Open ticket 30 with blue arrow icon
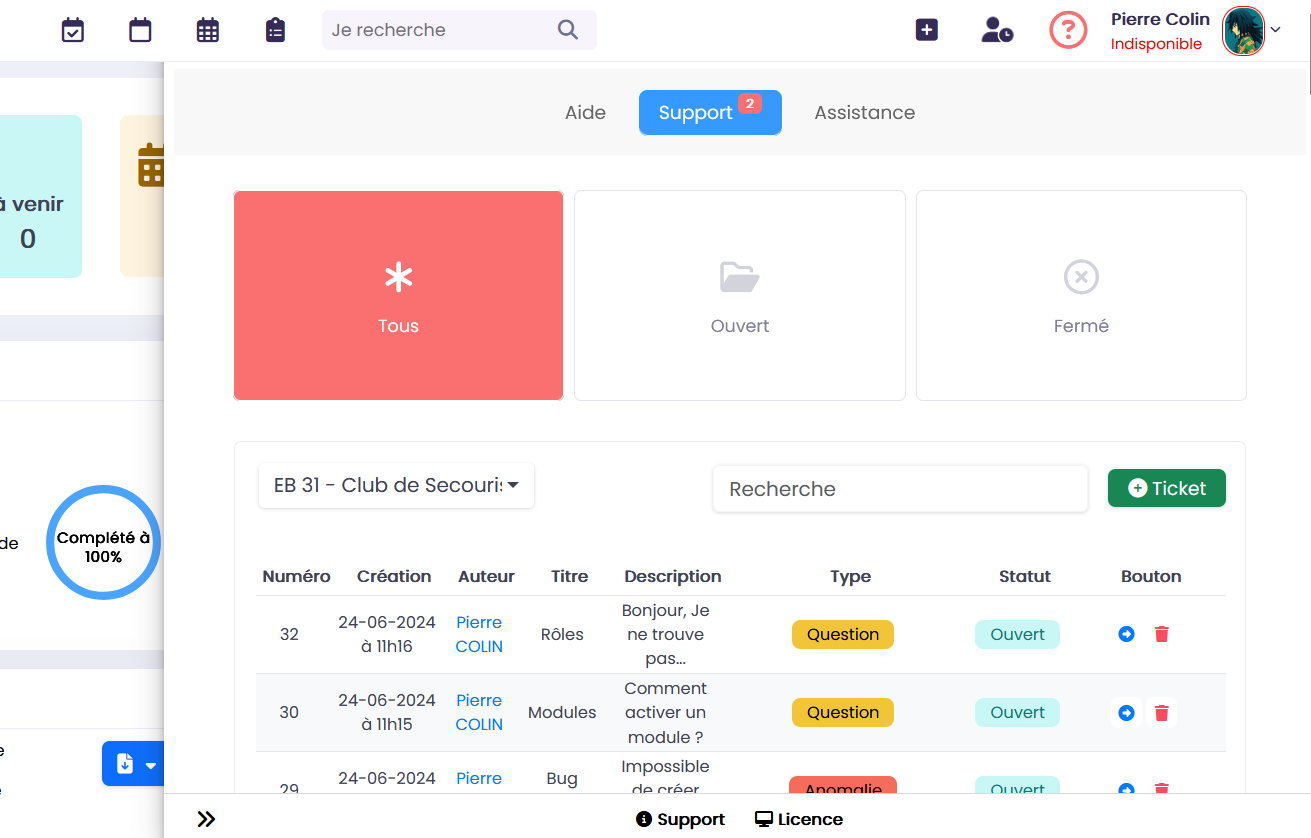 point(1126,713)
